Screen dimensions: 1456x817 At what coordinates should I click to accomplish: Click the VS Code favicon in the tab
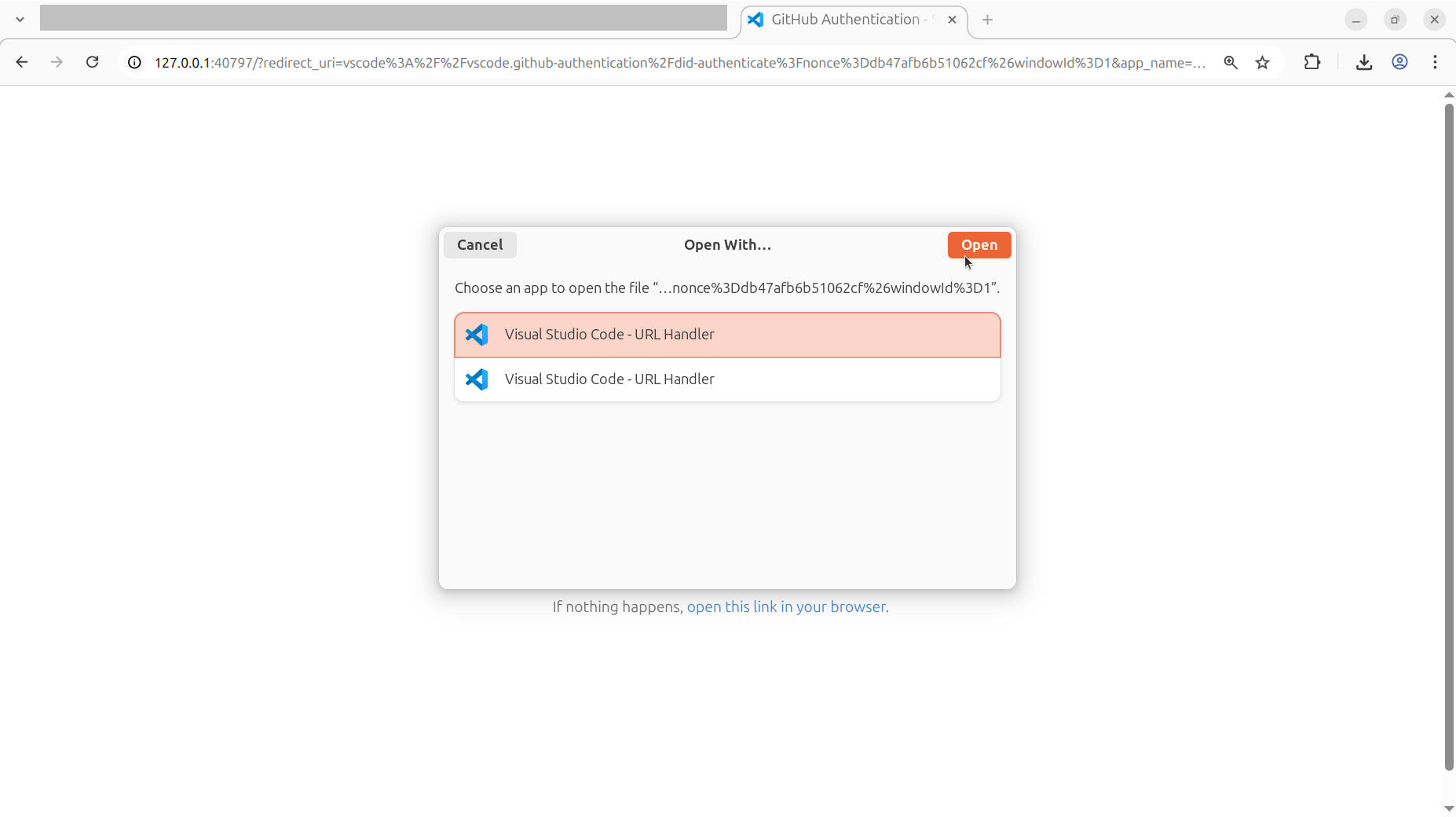coord(755,20)
